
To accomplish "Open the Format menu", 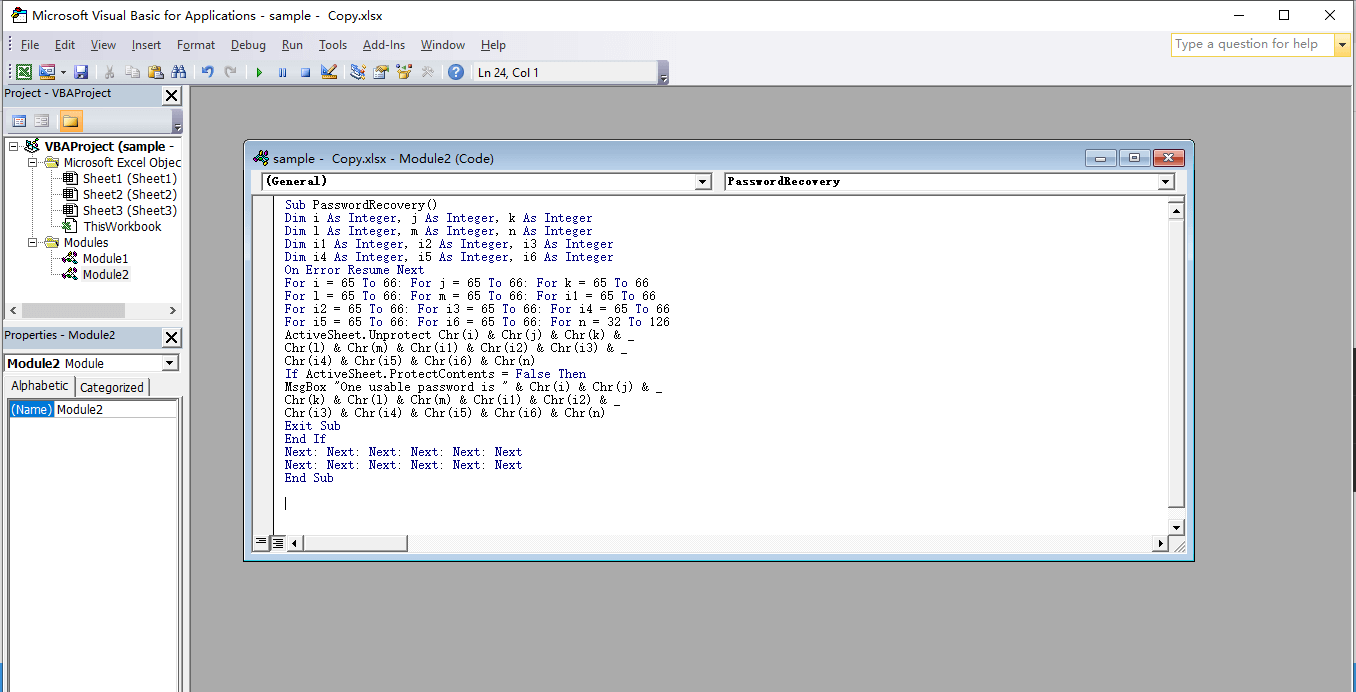I will pyautogui.click(x=196, y=44).
